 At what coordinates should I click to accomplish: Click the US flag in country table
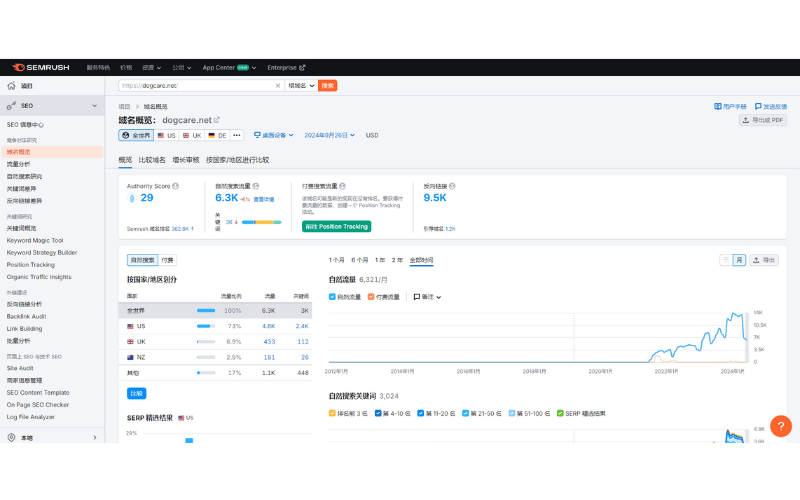(130, 326)
